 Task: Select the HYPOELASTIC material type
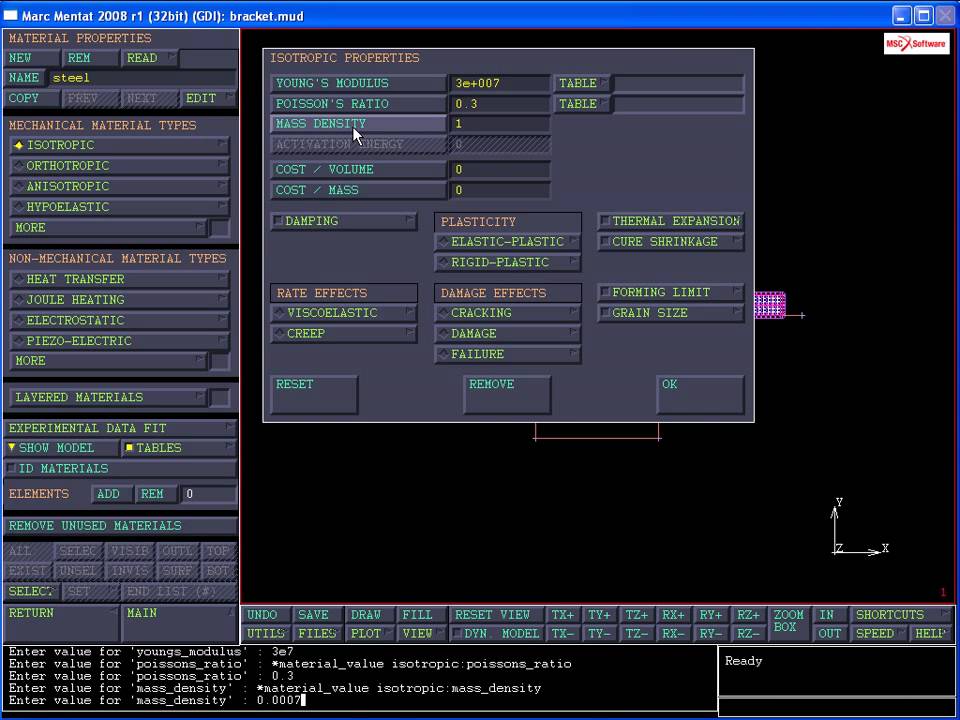[x=119, y=207]
